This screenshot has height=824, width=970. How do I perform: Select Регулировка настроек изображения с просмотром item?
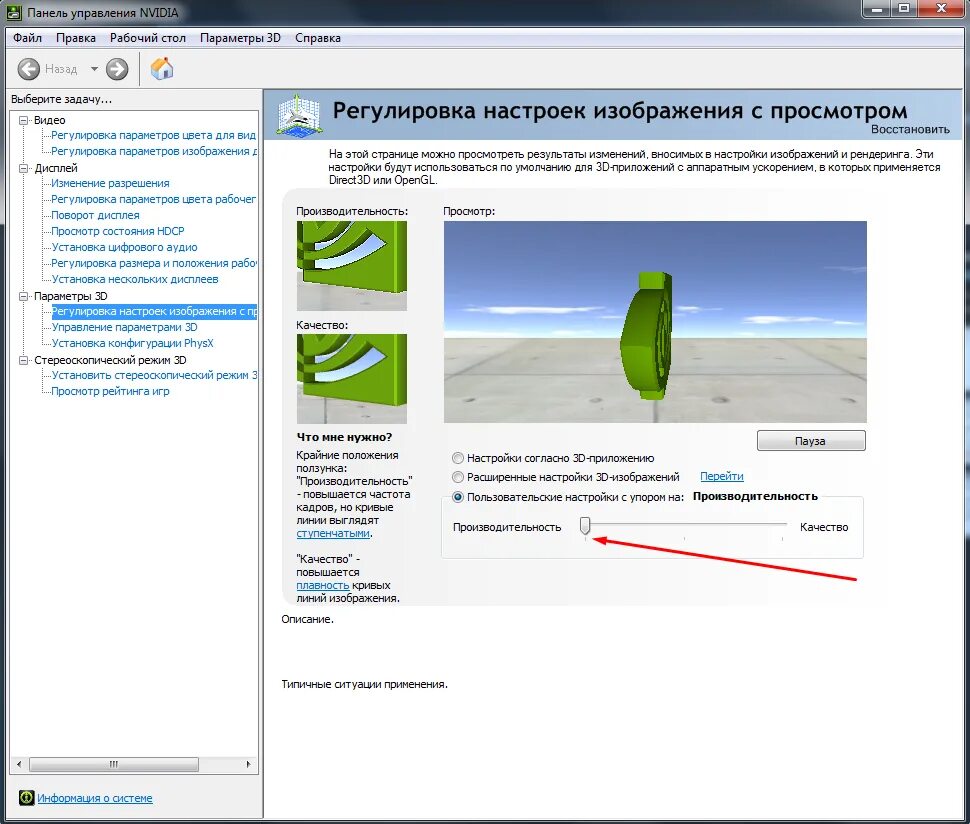pos(153,311)
